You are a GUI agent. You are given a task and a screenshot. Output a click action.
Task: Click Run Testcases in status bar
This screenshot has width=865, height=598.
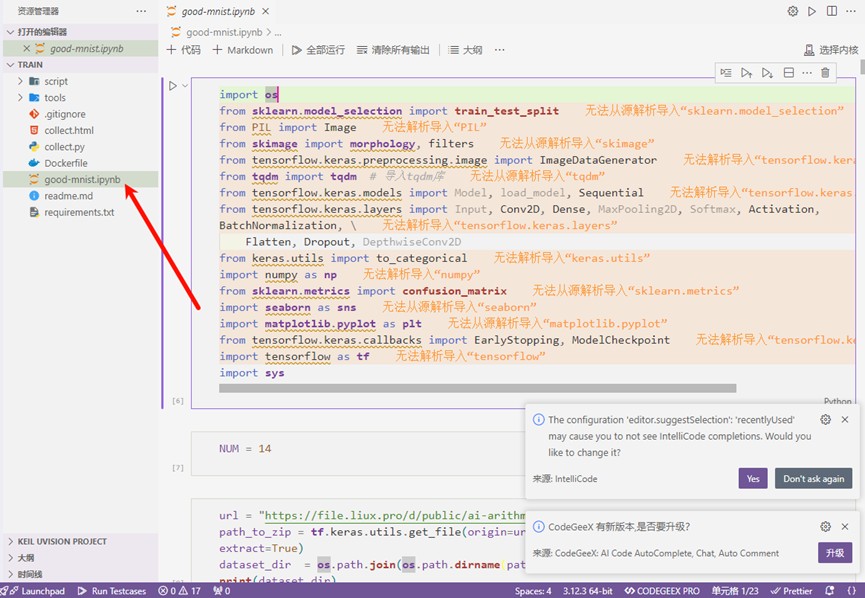112,591
